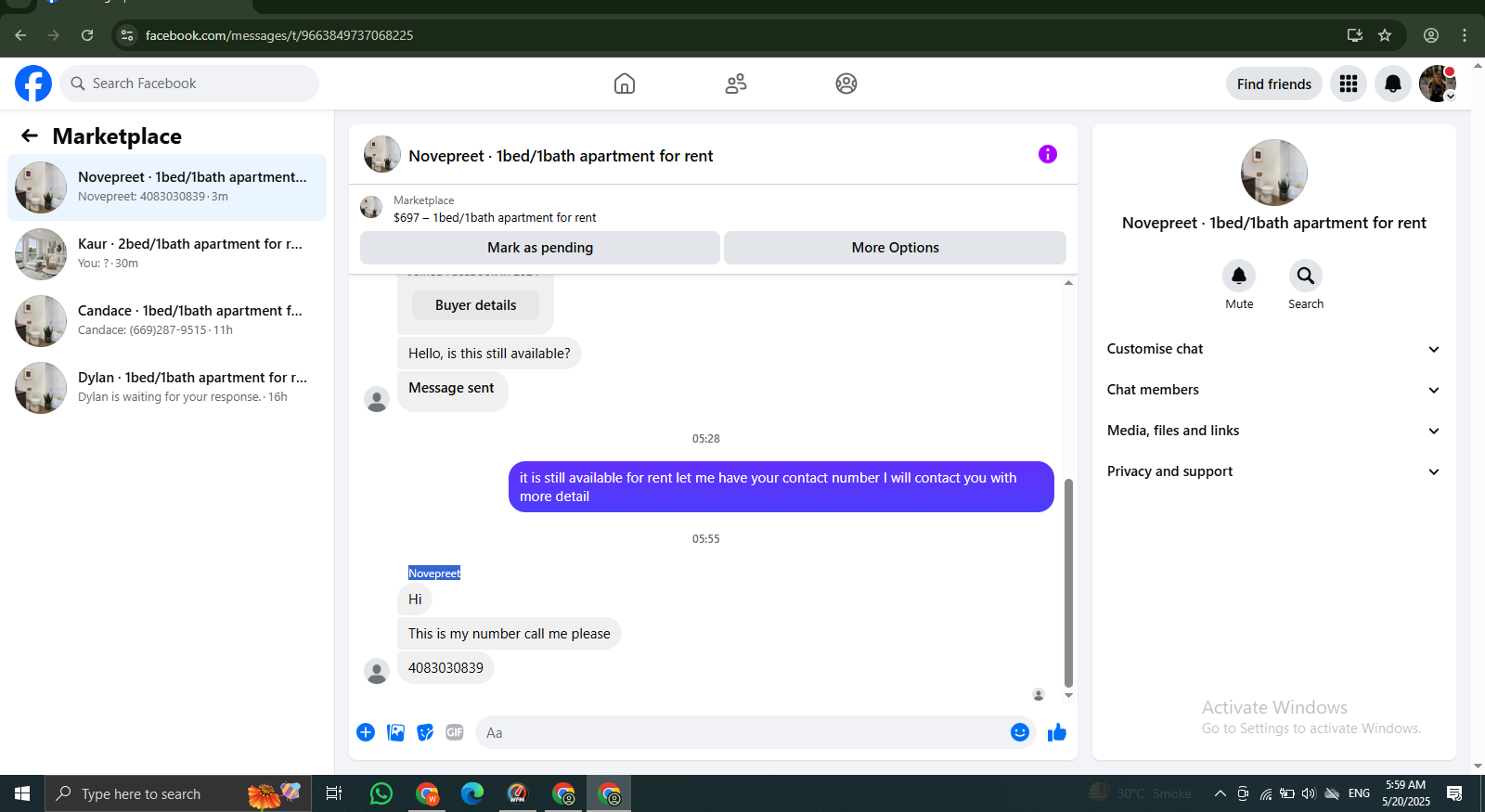Click the large listing thumbnail in right panel
Viewport: 1485px width, 812px height.
pyautogui.click(x=1274, y=173)
